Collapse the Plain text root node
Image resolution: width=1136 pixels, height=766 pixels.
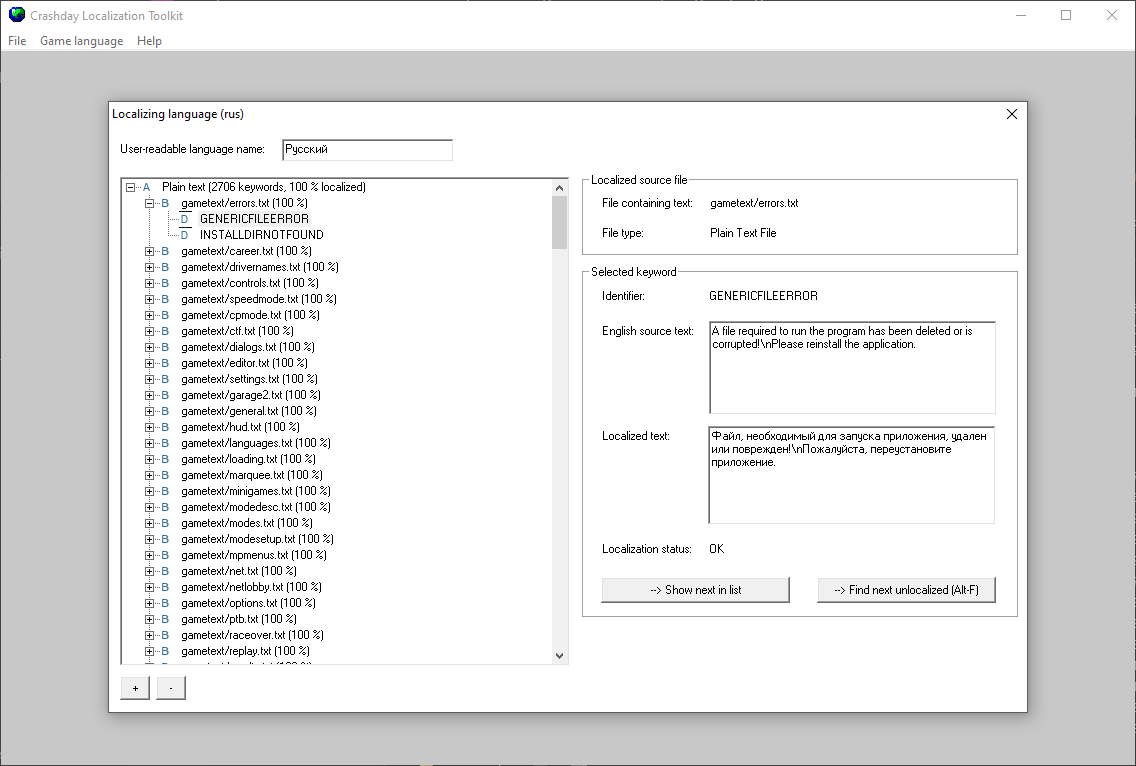pos(130,187)
